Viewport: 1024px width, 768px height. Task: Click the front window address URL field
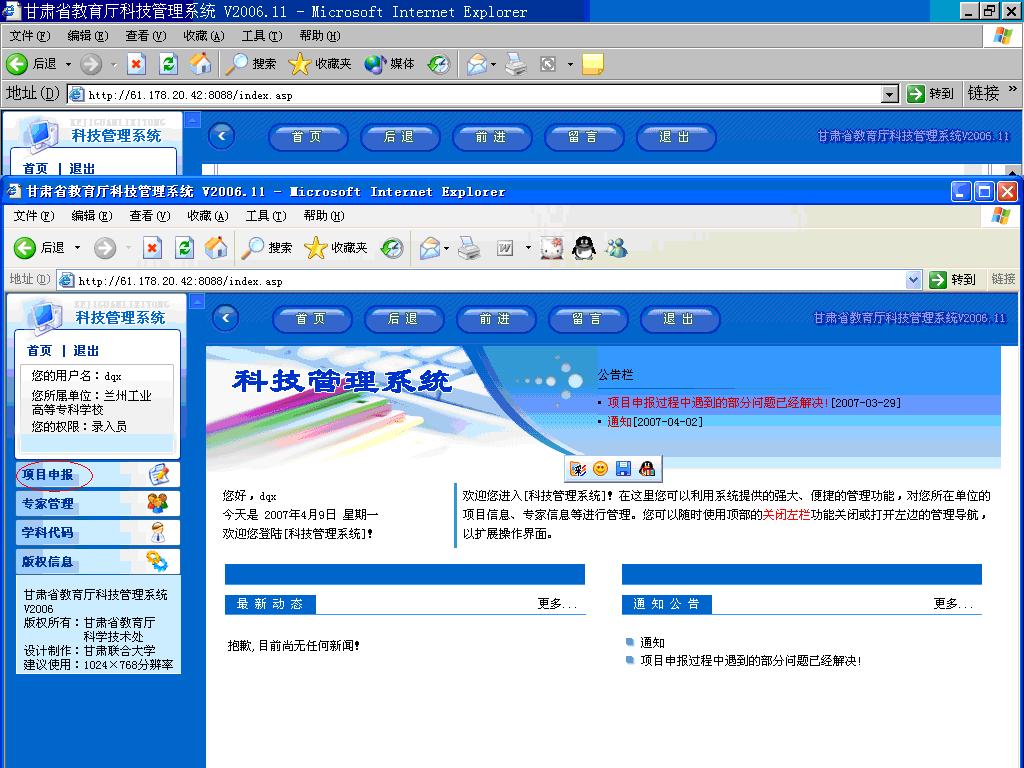tap(480, 281)
